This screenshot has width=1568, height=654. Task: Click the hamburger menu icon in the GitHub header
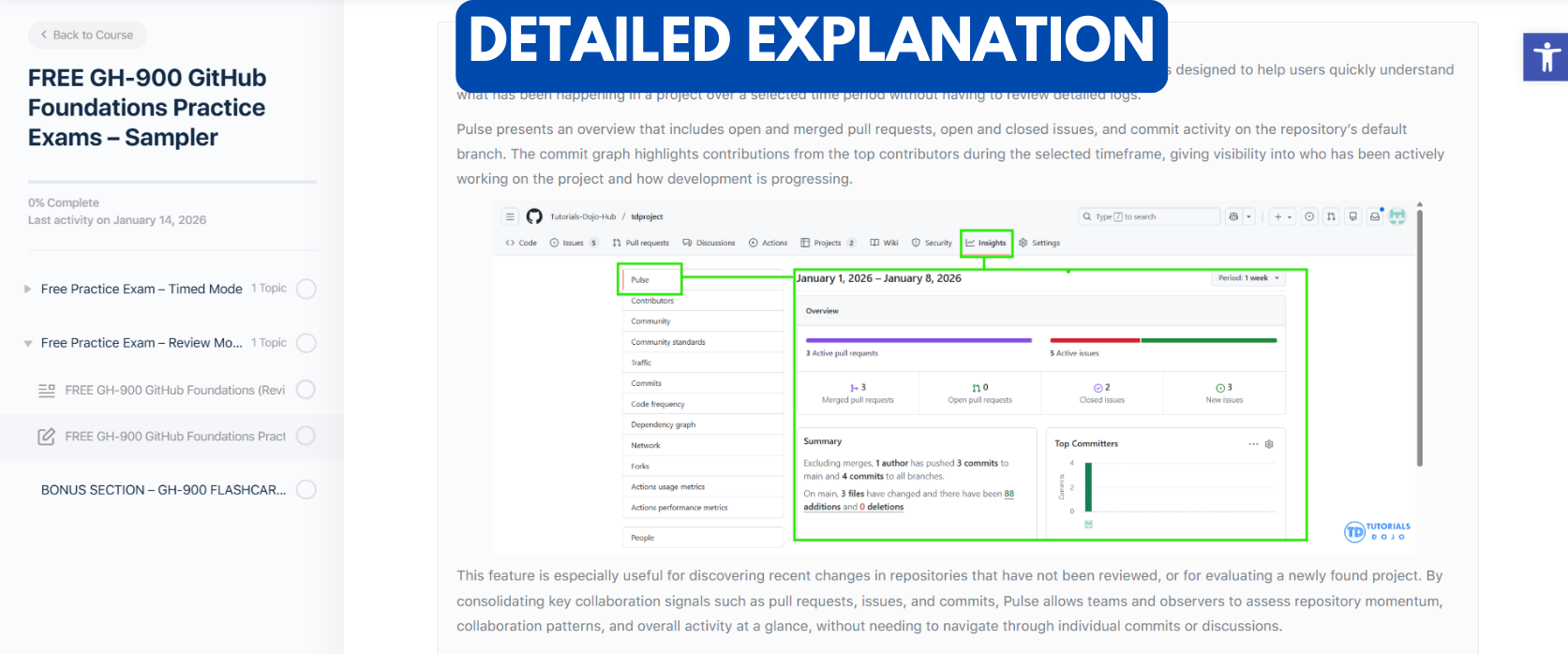click(510, 216)
